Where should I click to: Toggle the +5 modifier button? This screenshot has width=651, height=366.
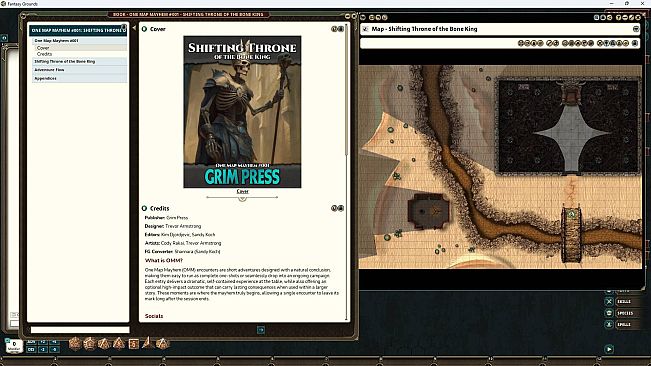[54, 342]
